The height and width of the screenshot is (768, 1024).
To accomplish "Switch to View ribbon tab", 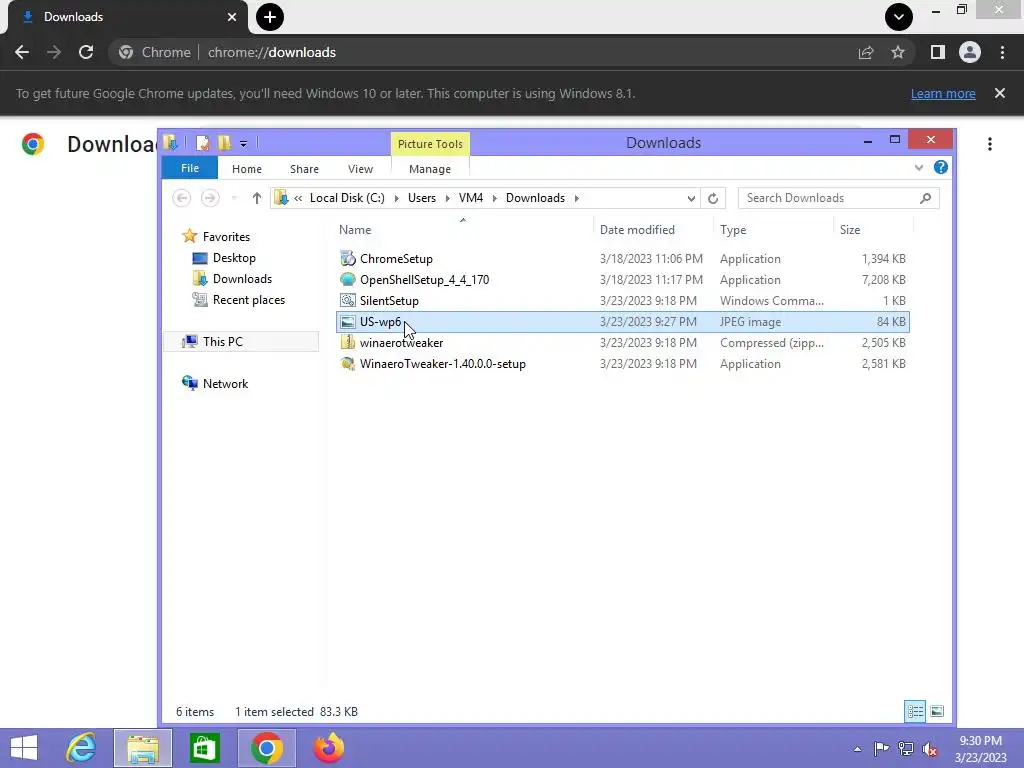I will [360, 169].
